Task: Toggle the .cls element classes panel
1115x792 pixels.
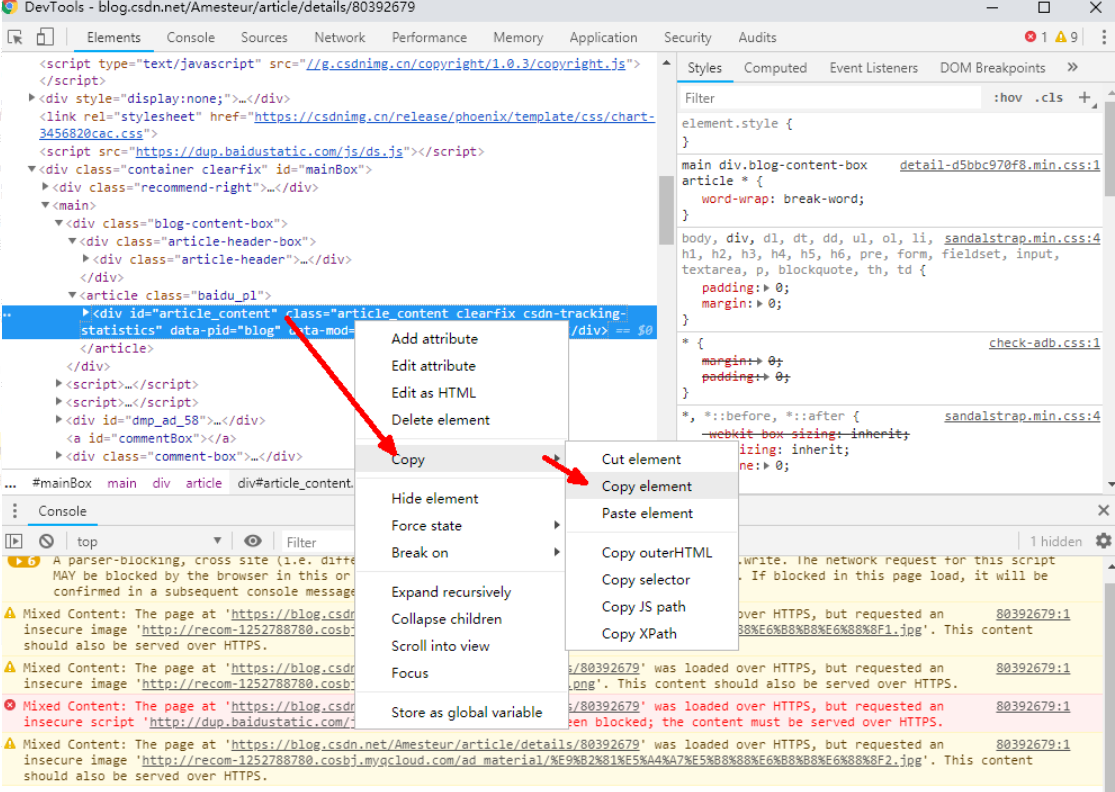Action: [1049, 98]
